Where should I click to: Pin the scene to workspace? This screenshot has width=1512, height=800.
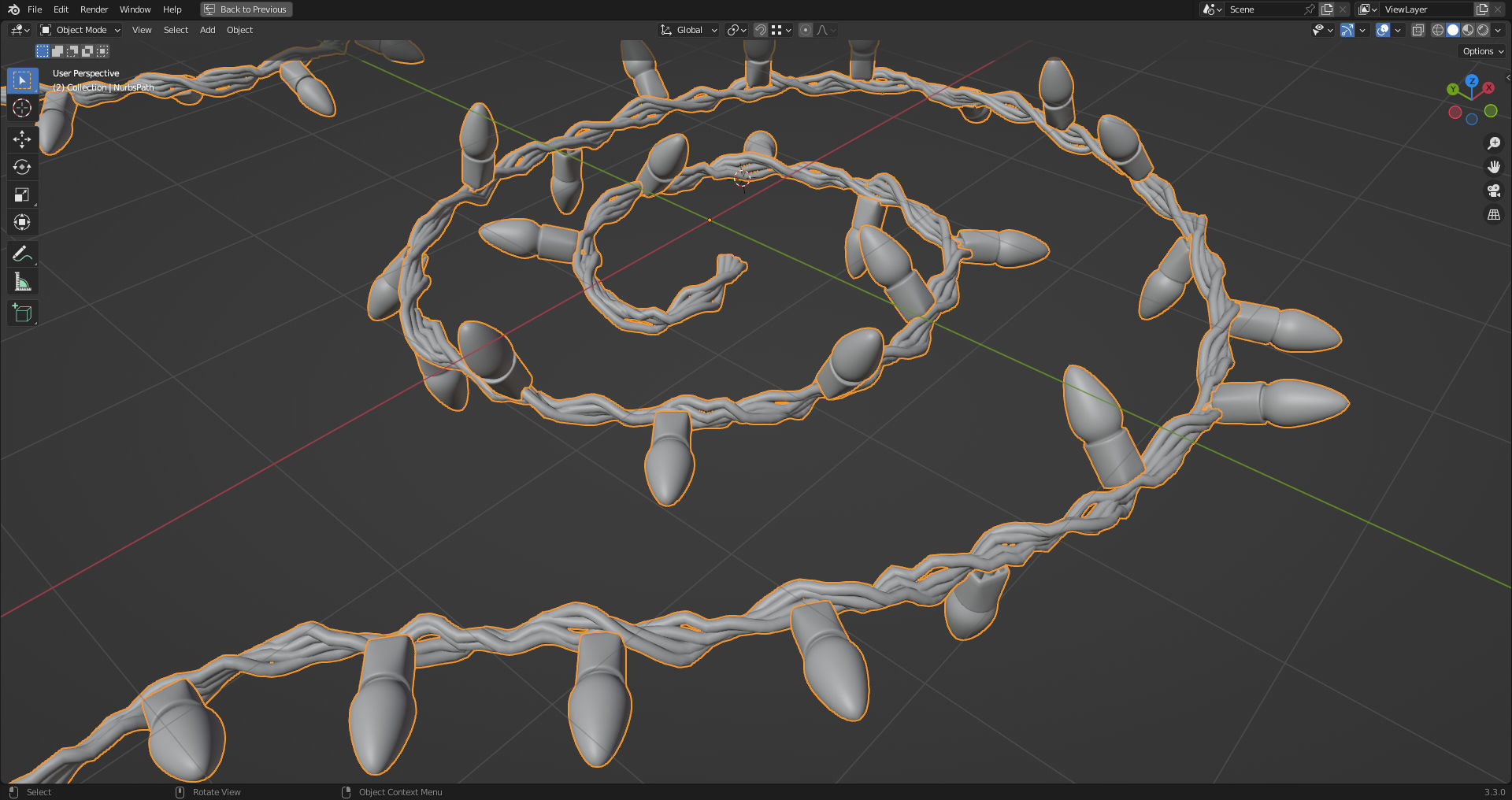[x=1310, y=9]
